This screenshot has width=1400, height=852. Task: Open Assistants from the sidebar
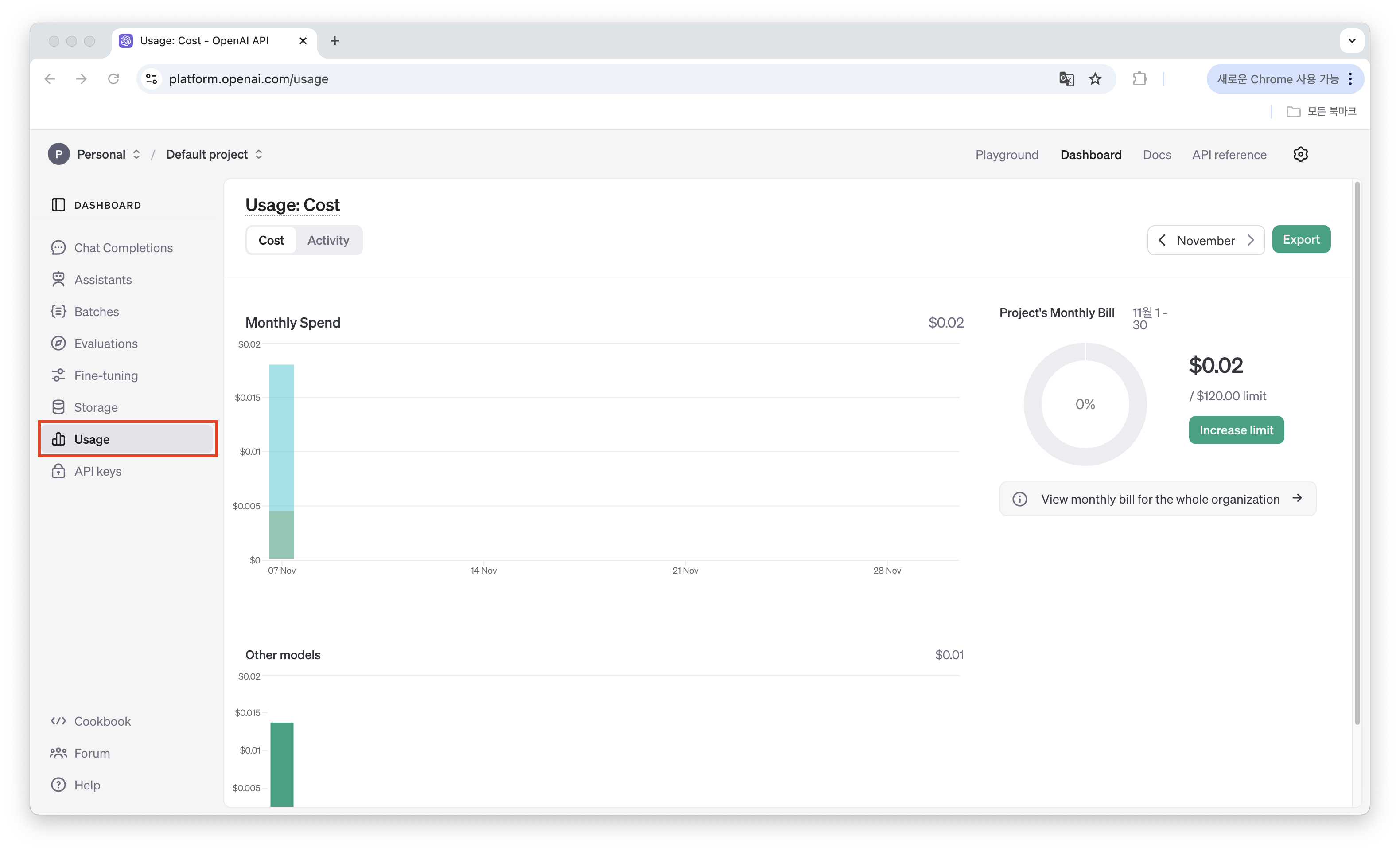(x=103, y=280)
